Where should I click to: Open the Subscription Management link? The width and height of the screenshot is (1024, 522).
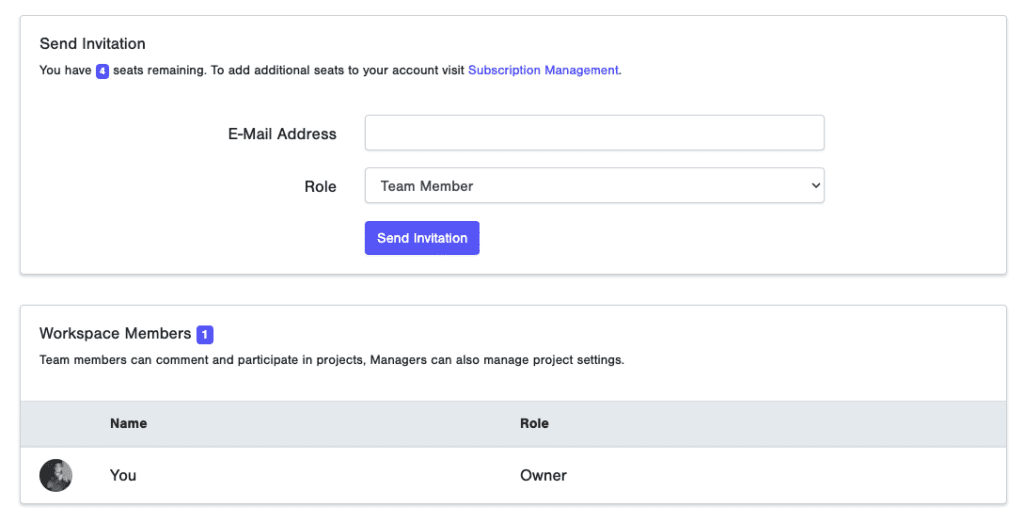tap(545, 70)
